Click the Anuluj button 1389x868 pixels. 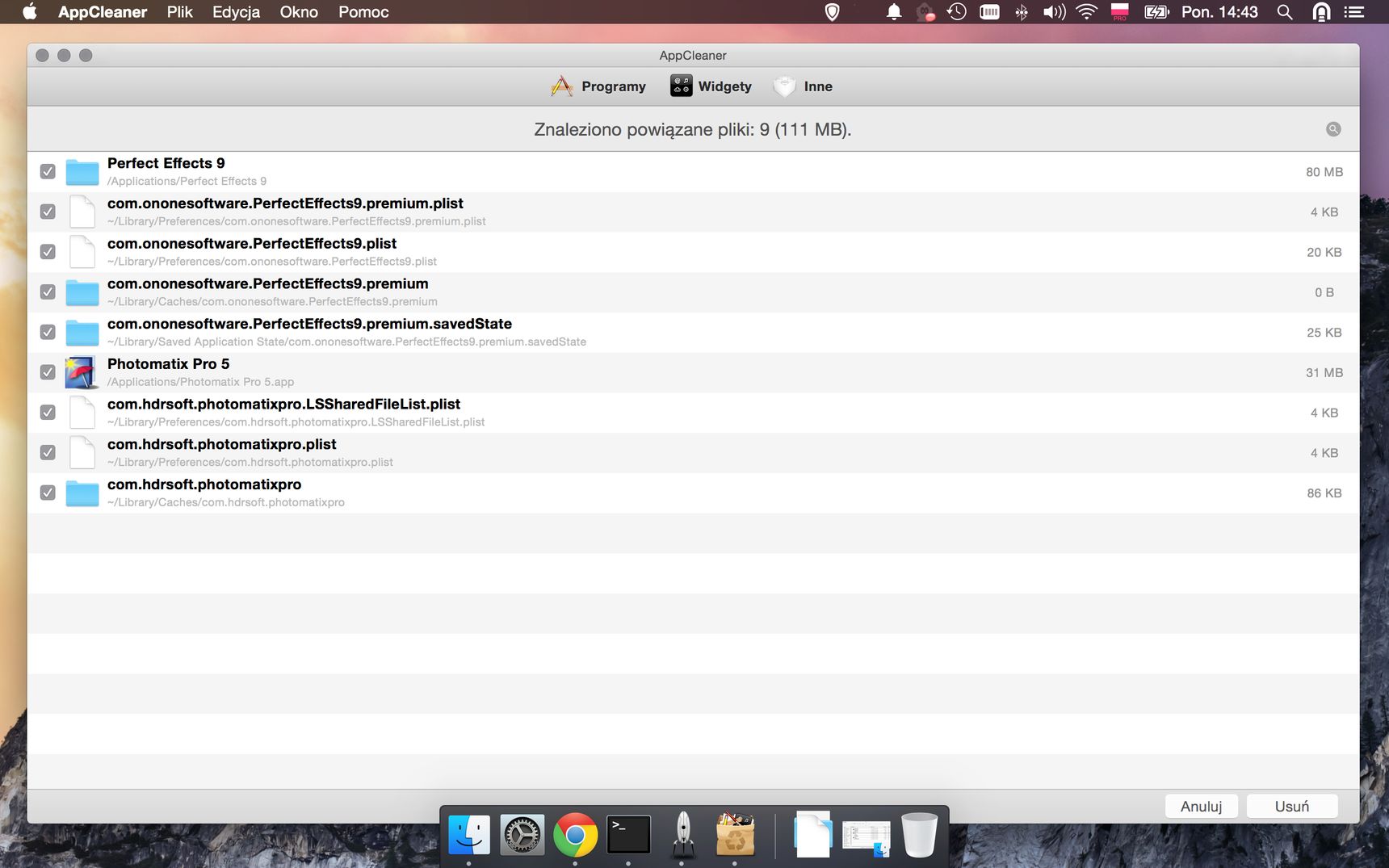(1202, 806)
